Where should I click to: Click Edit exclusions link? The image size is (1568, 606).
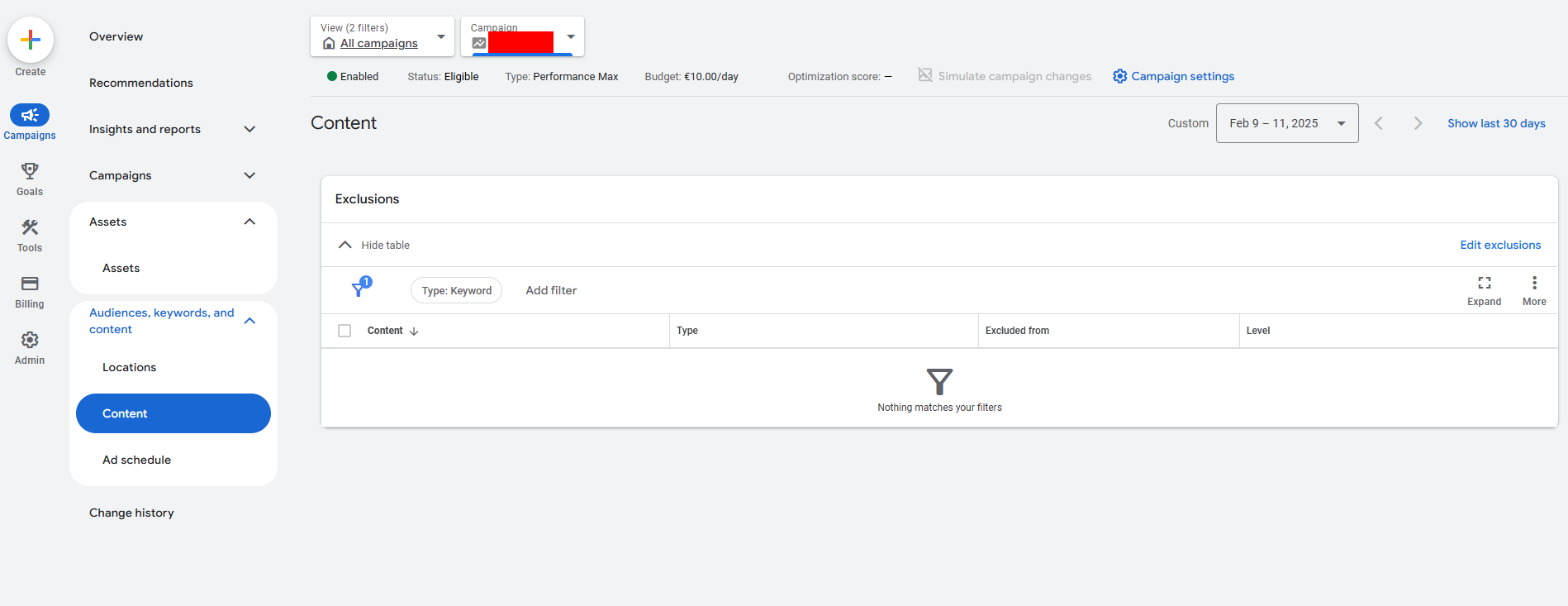(1500, 245)
